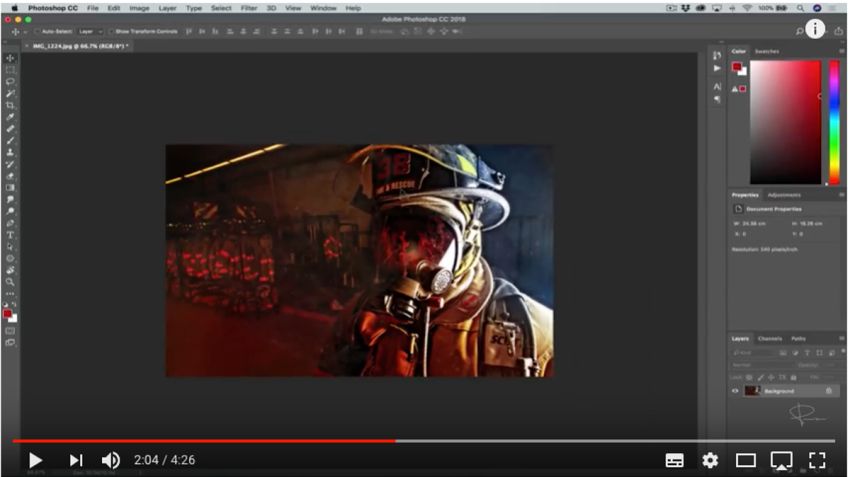This screenshot has height=477, width=850.
Task: Toggle video subtitles button
Action: pyautogui.click(x=674, y=460)
